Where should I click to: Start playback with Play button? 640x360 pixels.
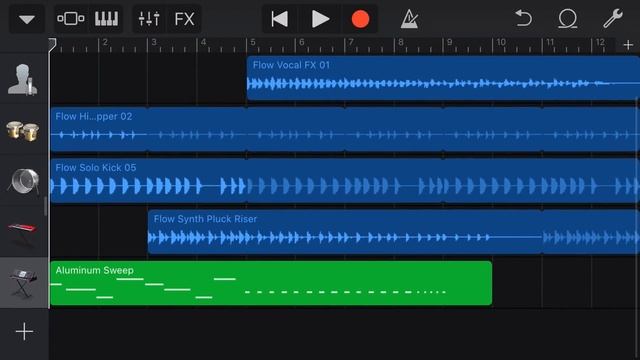[x=320, y=19]
